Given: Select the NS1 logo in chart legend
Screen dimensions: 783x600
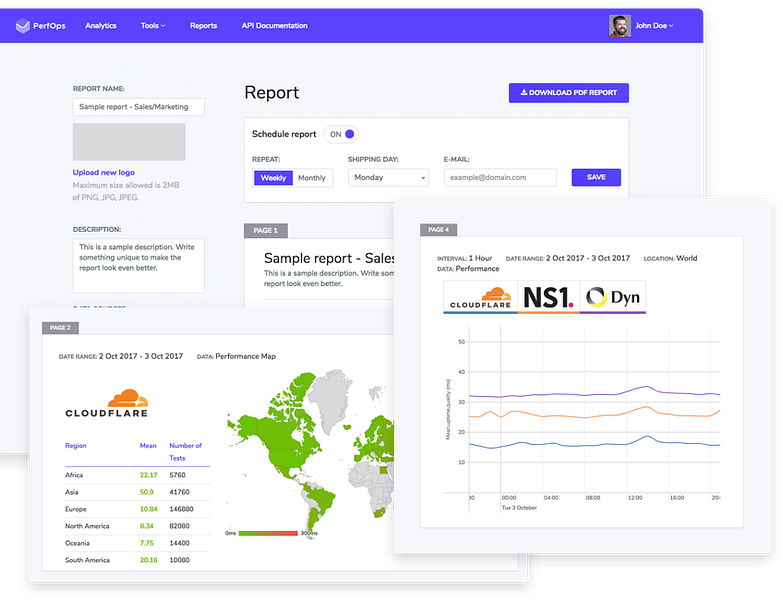Looking at the screenshot, I should [x=549, y=297].
